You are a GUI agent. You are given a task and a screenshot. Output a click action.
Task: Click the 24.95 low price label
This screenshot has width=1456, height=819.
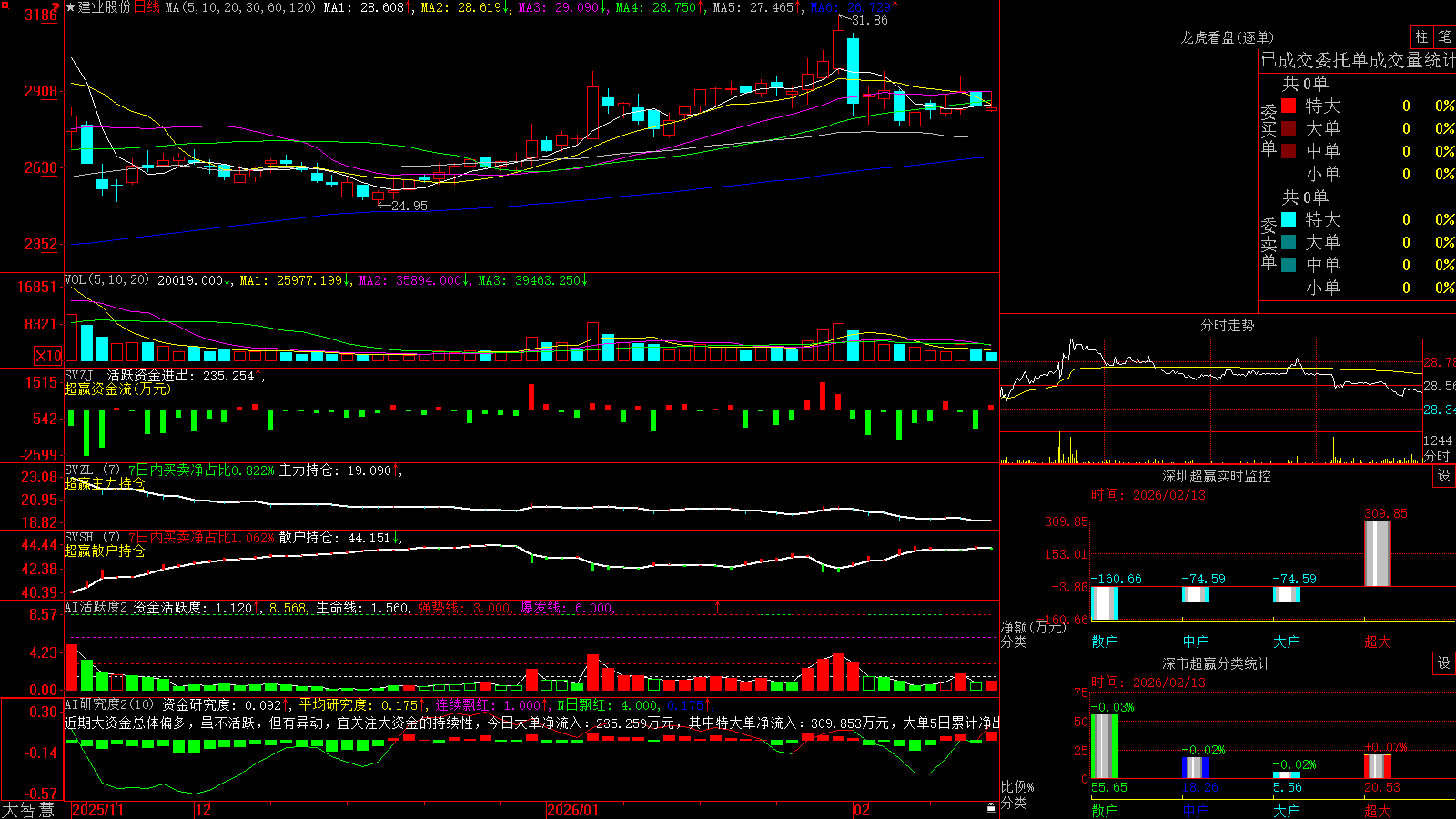(409, 206)
